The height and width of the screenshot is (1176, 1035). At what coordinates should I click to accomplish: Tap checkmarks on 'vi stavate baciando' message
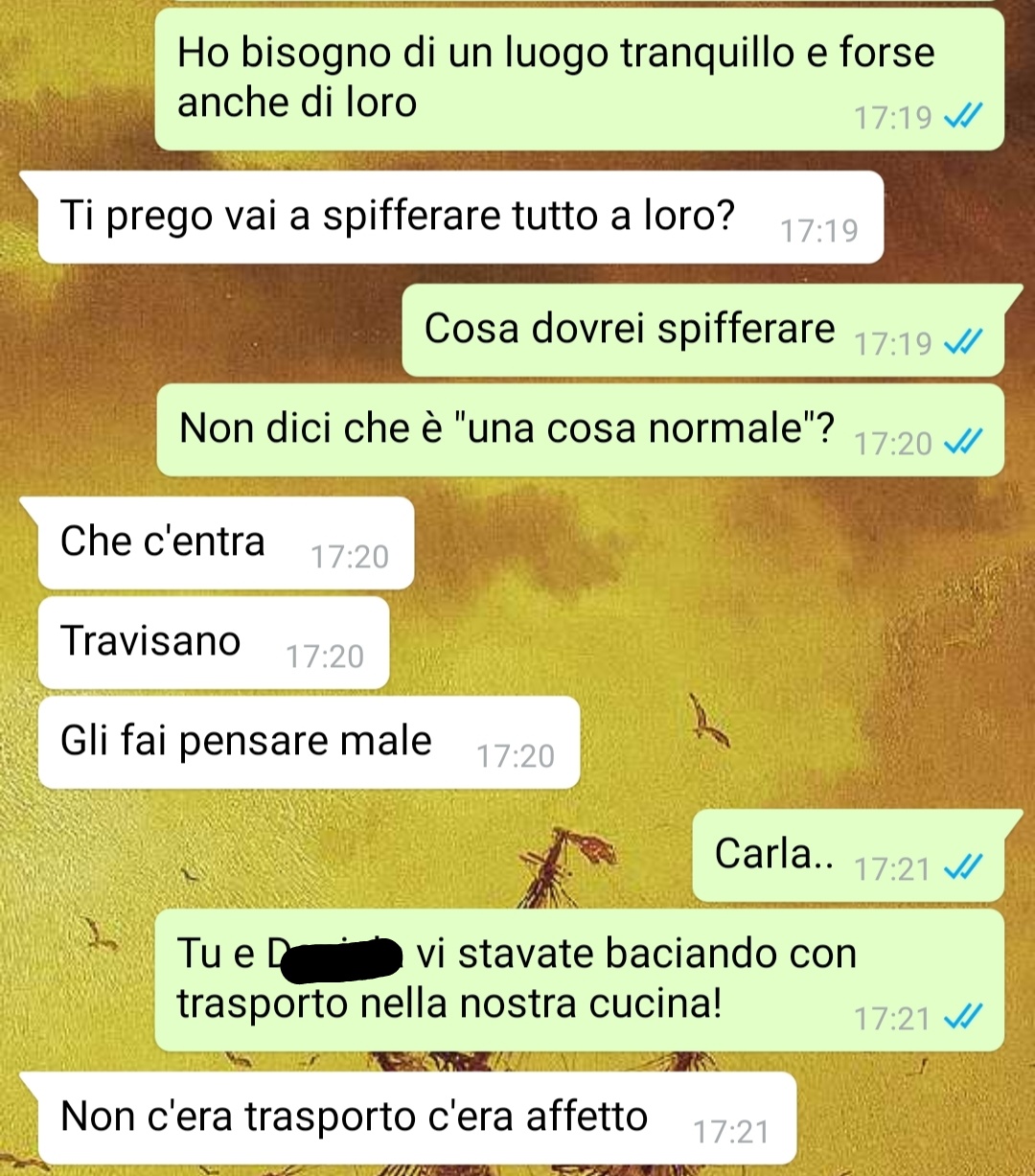(x=962, y=1017)
